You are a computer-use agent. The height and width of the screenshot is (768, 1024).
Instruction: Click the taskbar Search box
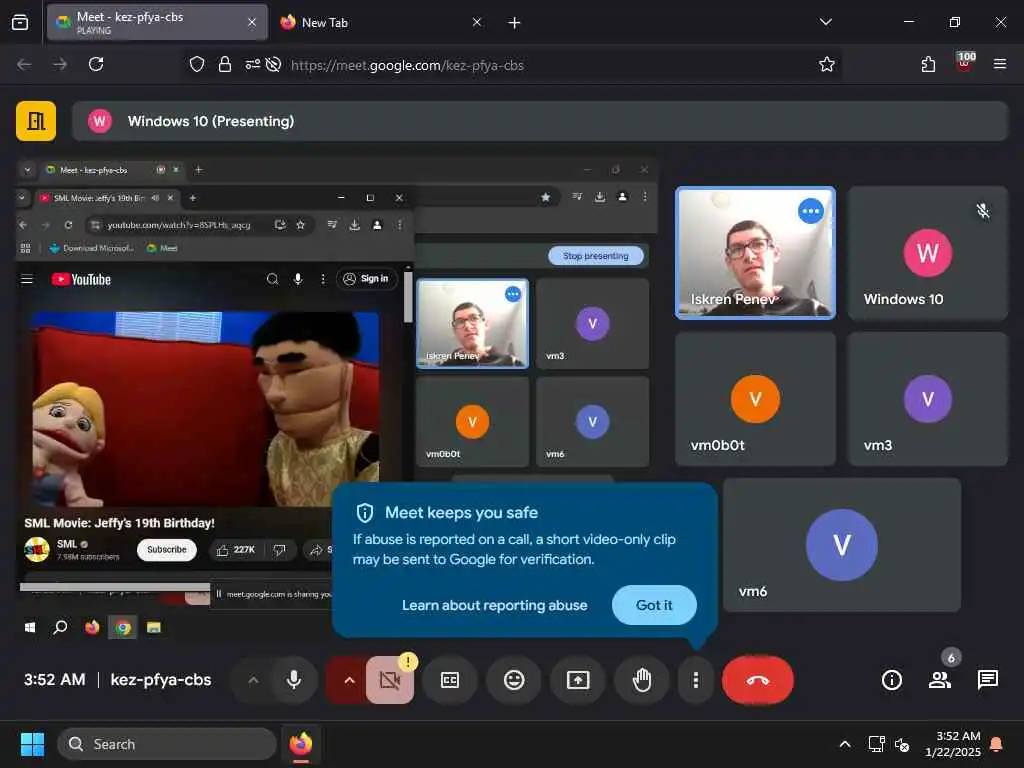click(167, 744)
